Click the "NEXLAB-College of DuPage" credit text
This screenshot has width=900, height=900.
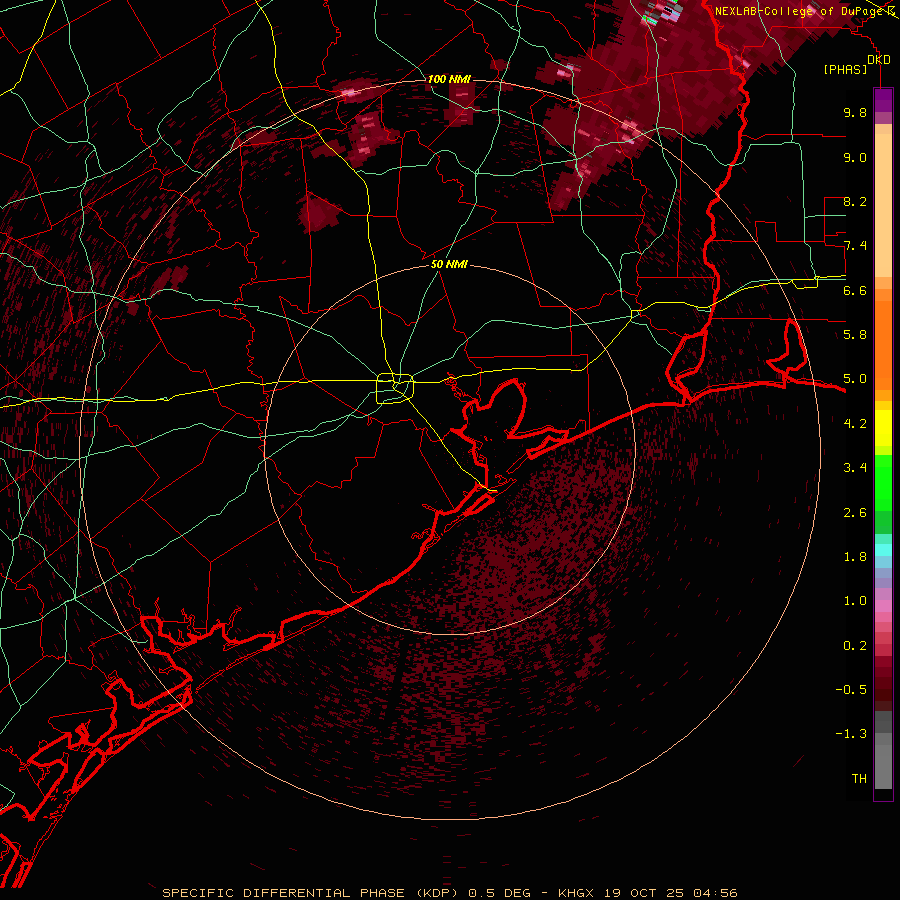pos(800,11)
